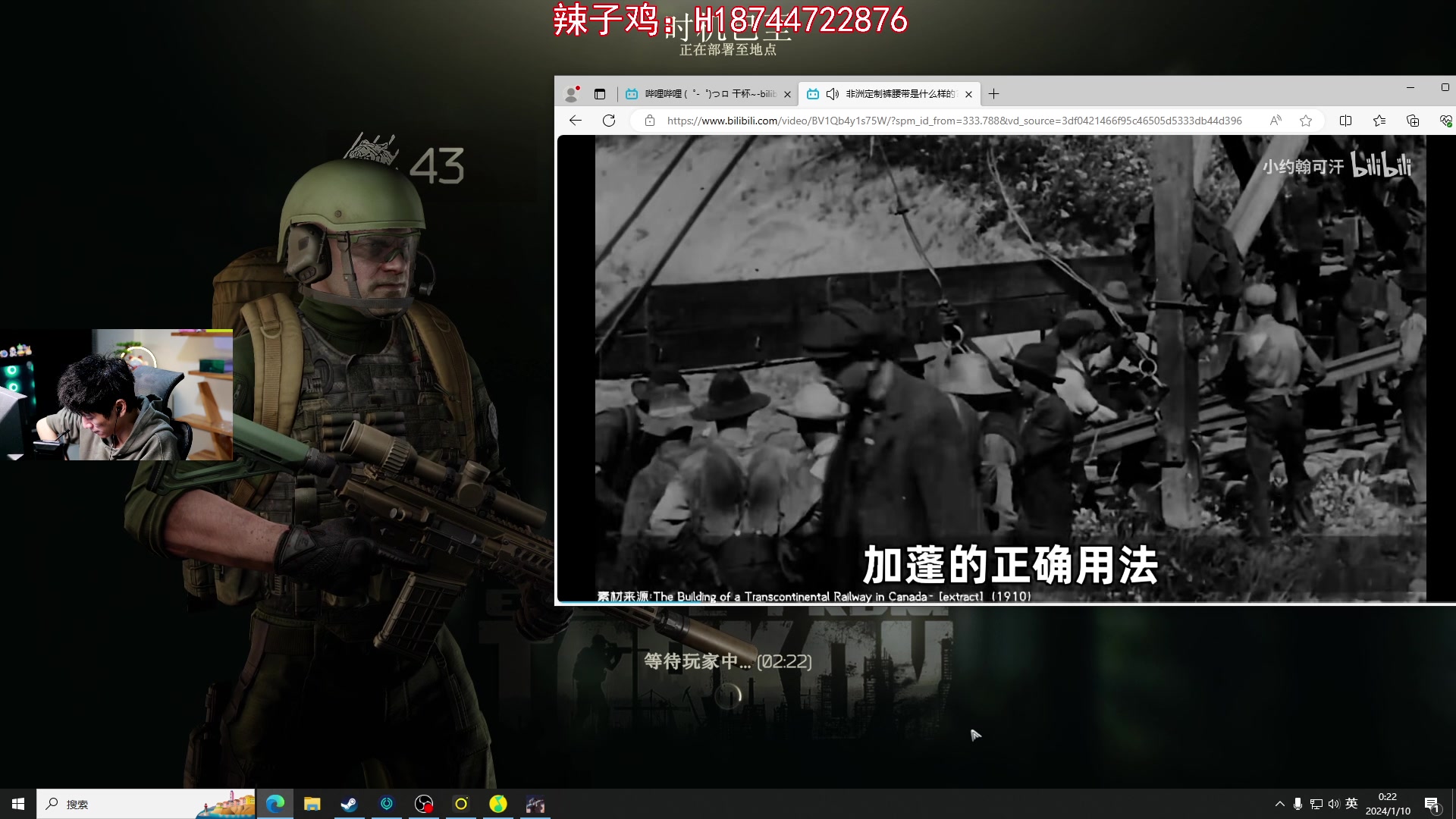
Task: Click the microphone tray icon
Action: pyautogui.click(x=1298, y=804)
